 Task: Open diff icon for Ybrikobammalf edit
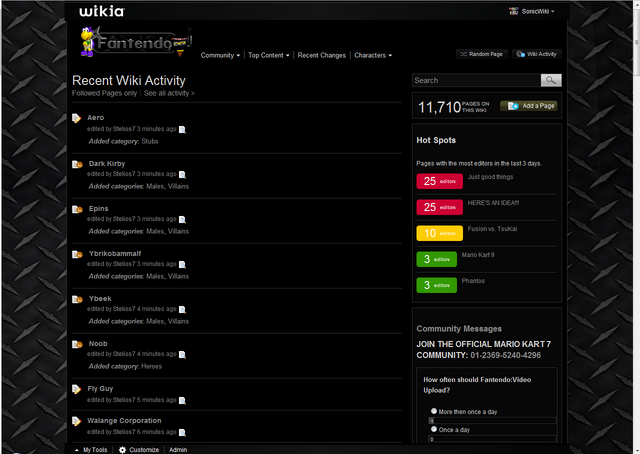182,265
